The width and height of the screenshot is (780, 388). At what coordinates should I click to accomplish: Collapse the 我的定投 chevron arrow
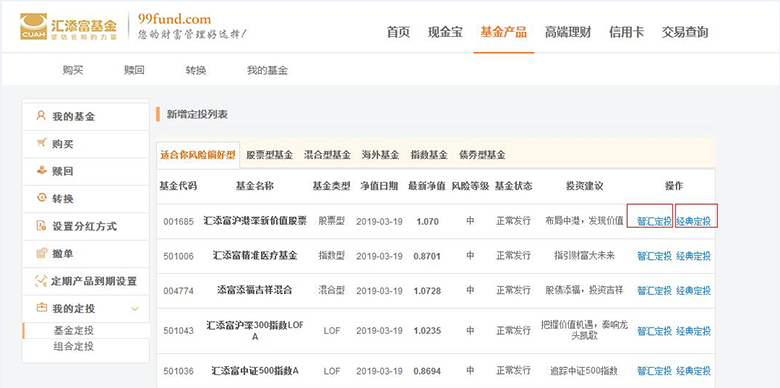(134, 309)
